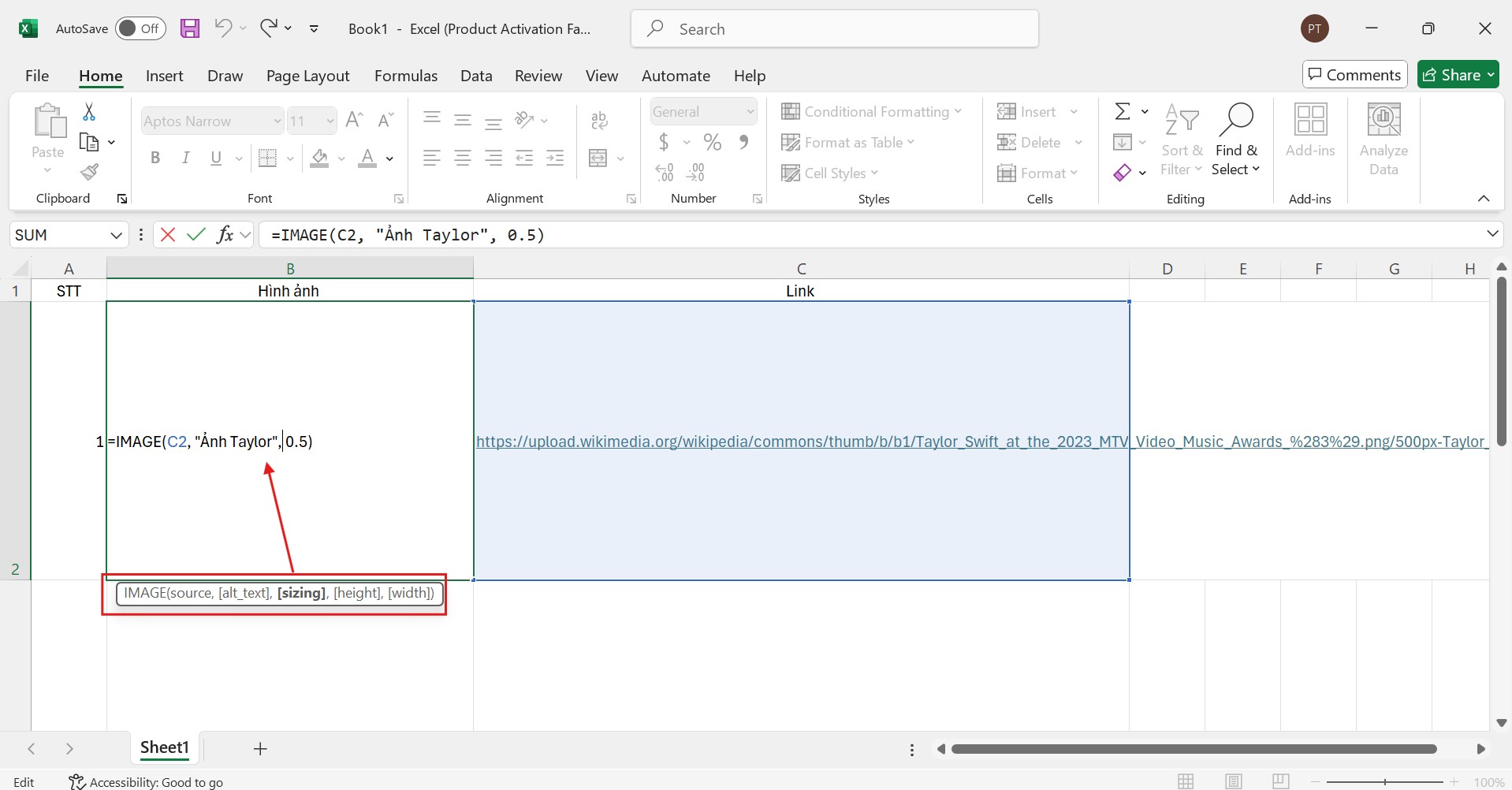Viewport: 1512px width, 790px height.
Task: Click the Undo arrow icon
Action: point(223,28)
